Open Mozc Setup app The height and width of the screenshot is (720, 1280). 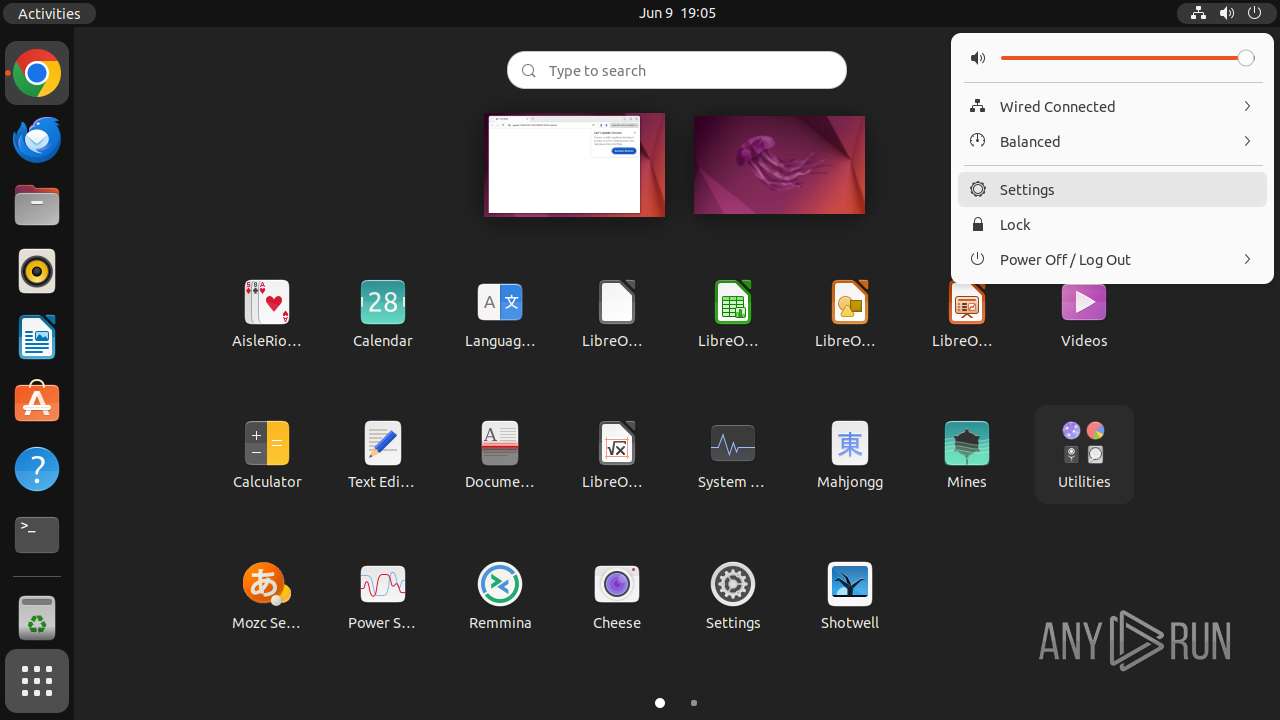[x=267, y=596]
